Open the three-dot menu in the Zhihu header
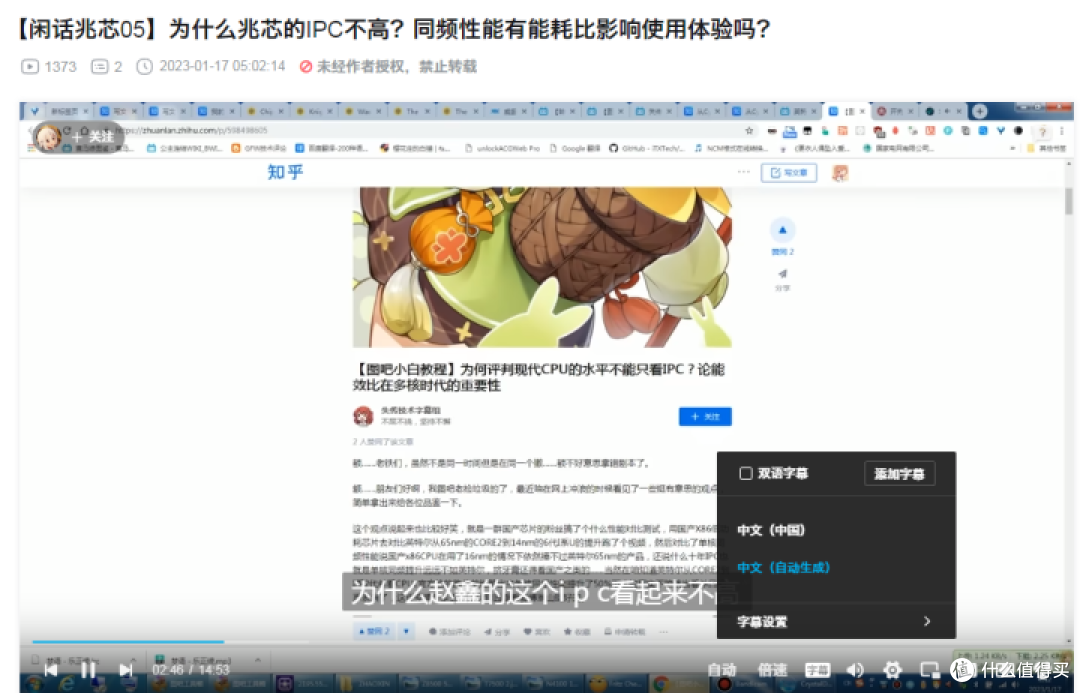Image resolution: width=1080 pixels, height=693 pixels. coord(743,172)
